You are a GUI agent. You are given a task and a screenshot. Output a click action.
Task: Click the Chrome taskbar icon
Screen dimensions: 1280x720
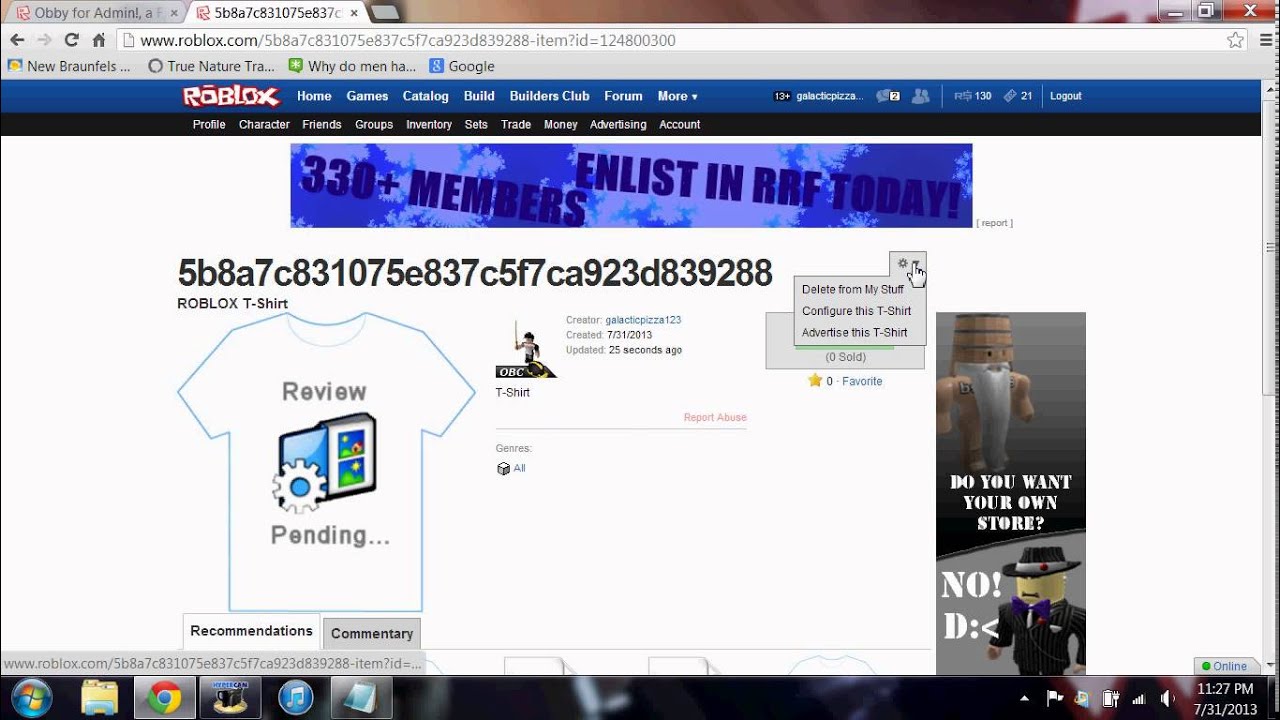pyautogui.click(x=165, y=697)
